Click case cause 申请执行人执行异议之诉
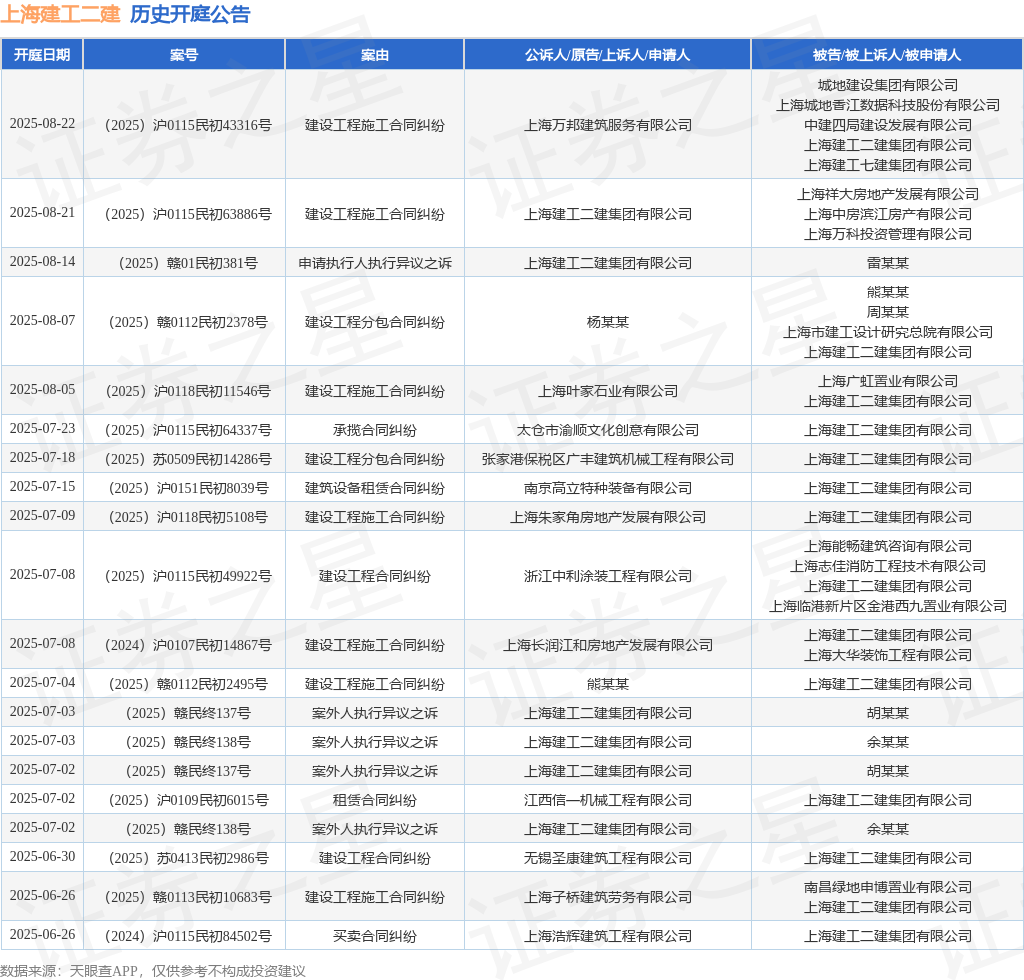Screen dimensions: 1024x980 (x=375, y=263)
